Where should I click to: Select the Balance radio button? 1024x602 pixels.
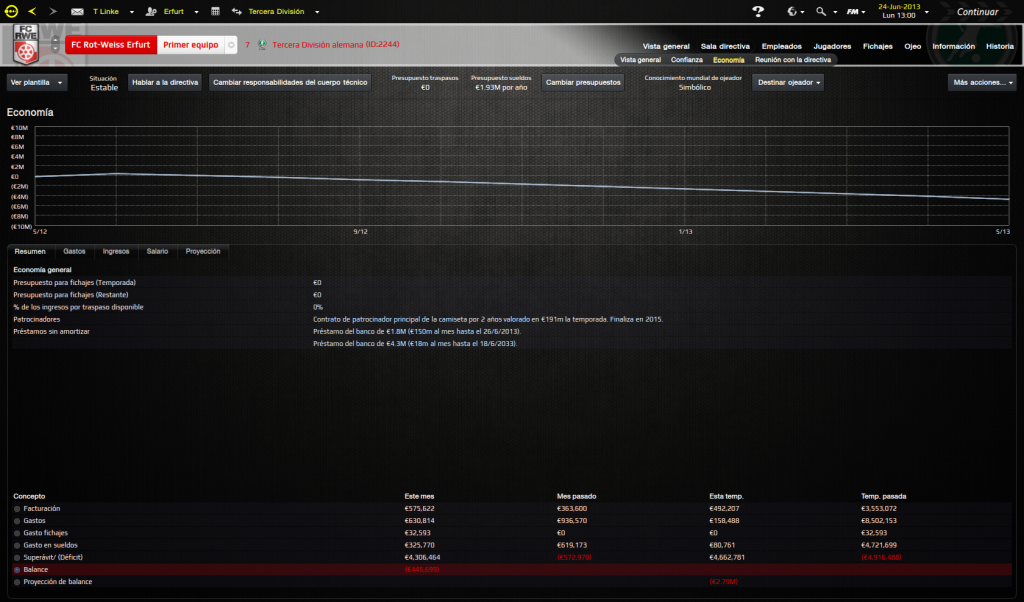(x=17, y=570)
